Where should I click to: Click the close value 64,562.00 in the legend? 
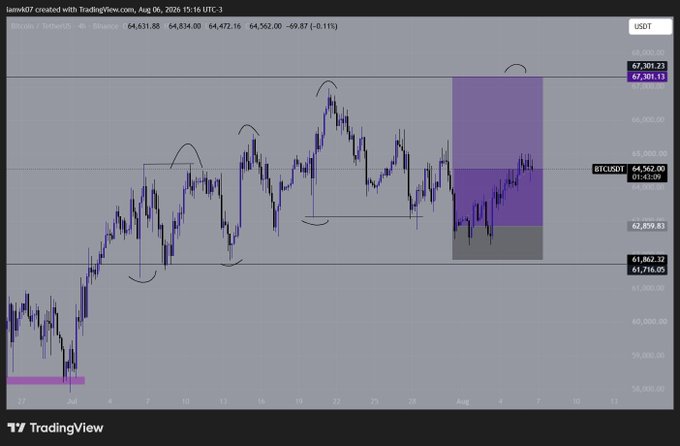coord(265,26)
